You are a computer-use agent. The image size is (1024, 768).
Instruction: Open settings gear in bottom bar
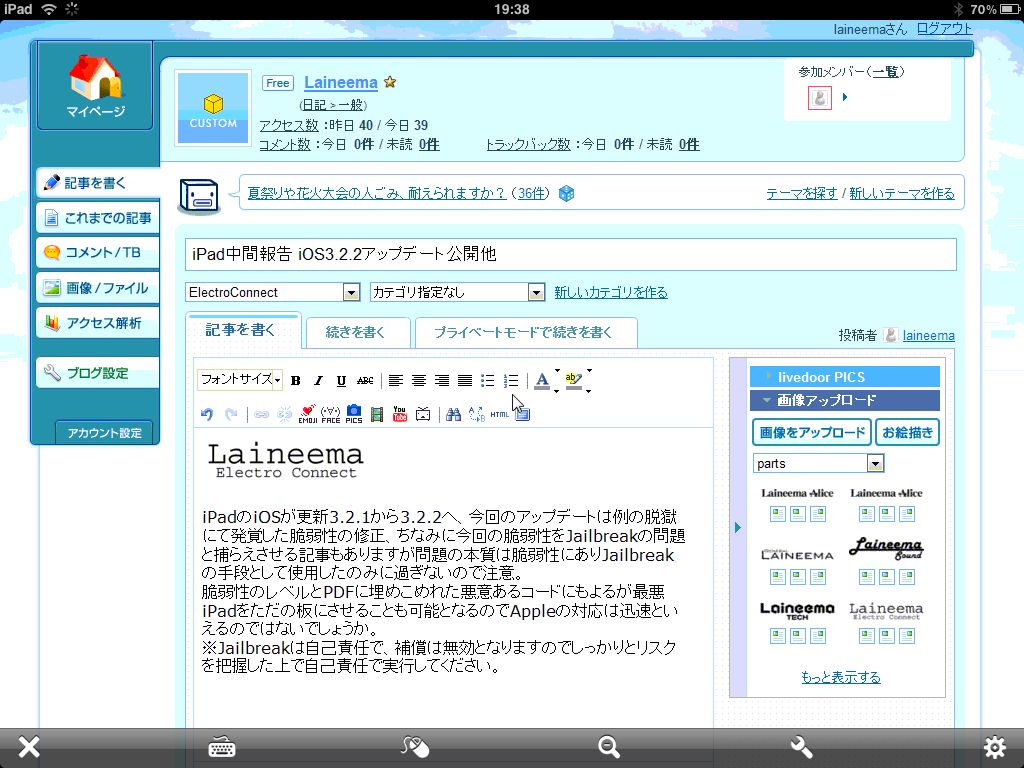tap(995, 747)
